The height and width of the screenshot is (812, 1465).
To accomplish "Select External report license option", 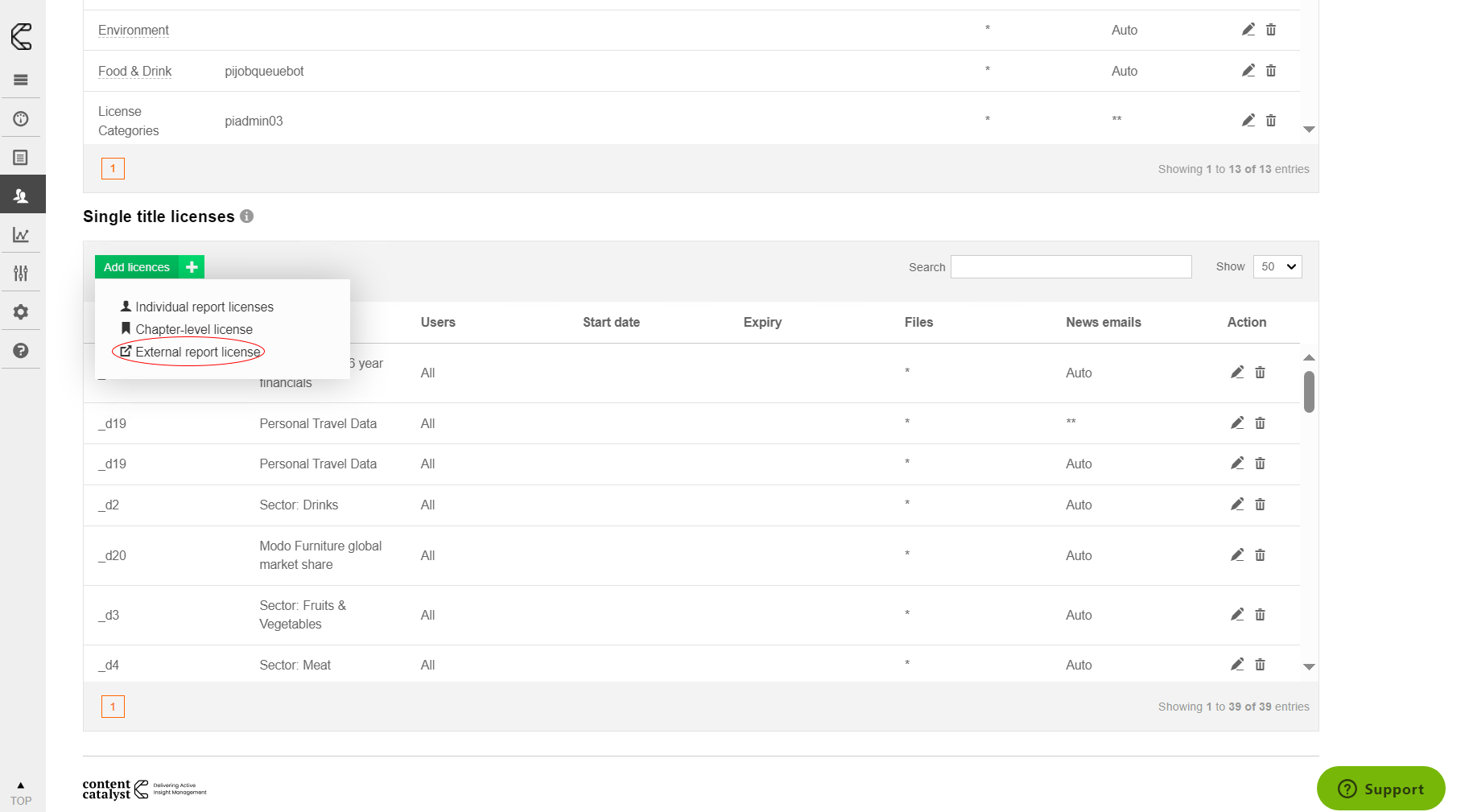I will [x=197, y=352].
